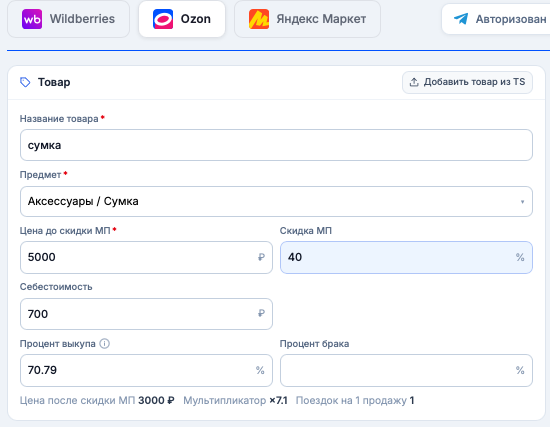550x427 pixels.
Task: Open the Аксессуары / Сумка combo box
Action: (276, 201)
